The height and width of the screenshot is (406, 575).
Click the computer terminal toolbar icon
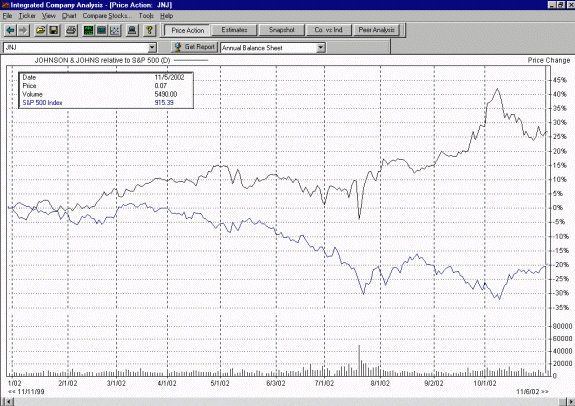tap(132, 30)
